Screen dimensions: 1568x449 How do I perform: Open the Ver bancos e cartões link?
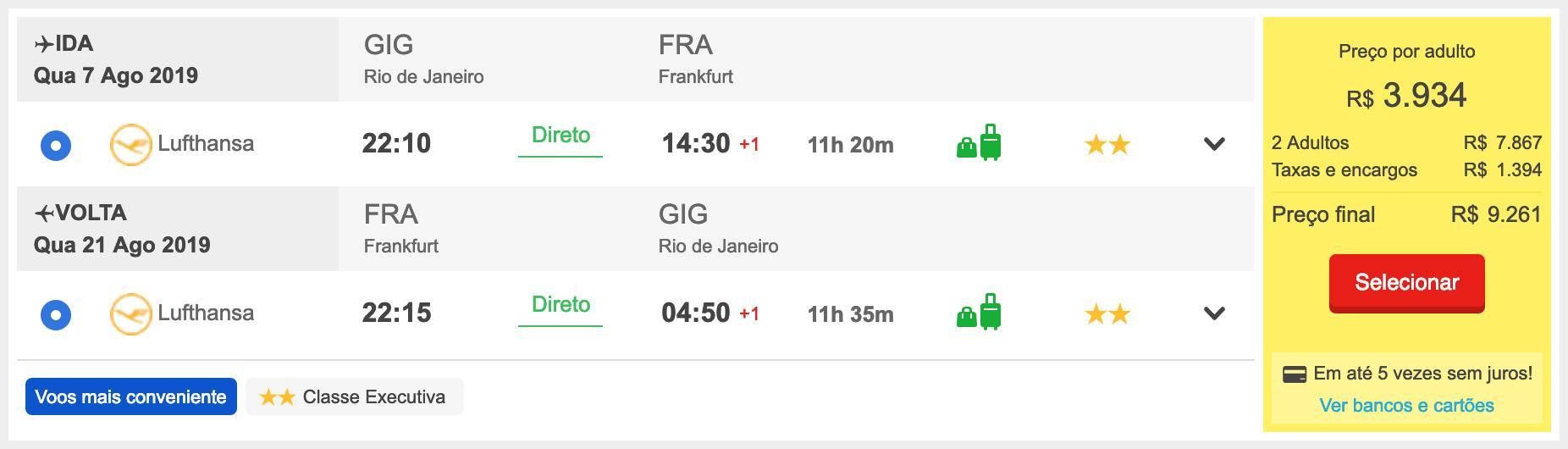coord(1407,406)
